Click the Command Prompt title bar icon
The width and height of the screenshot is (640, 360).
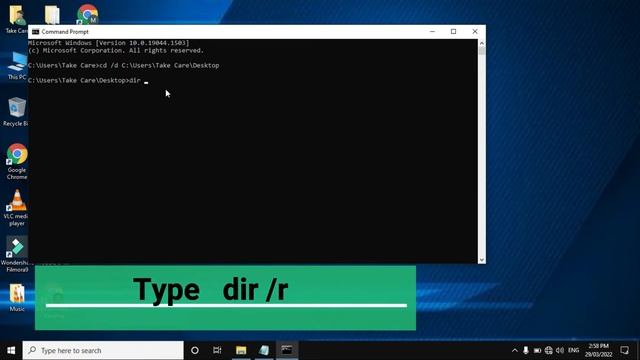pos(36,31)
